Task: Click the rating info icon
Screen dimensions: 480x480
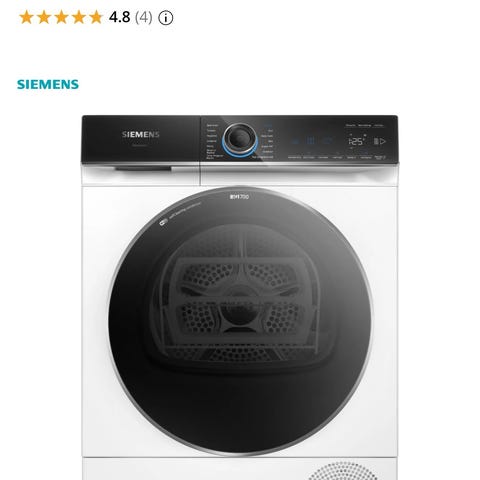Action: coord(166,18)
